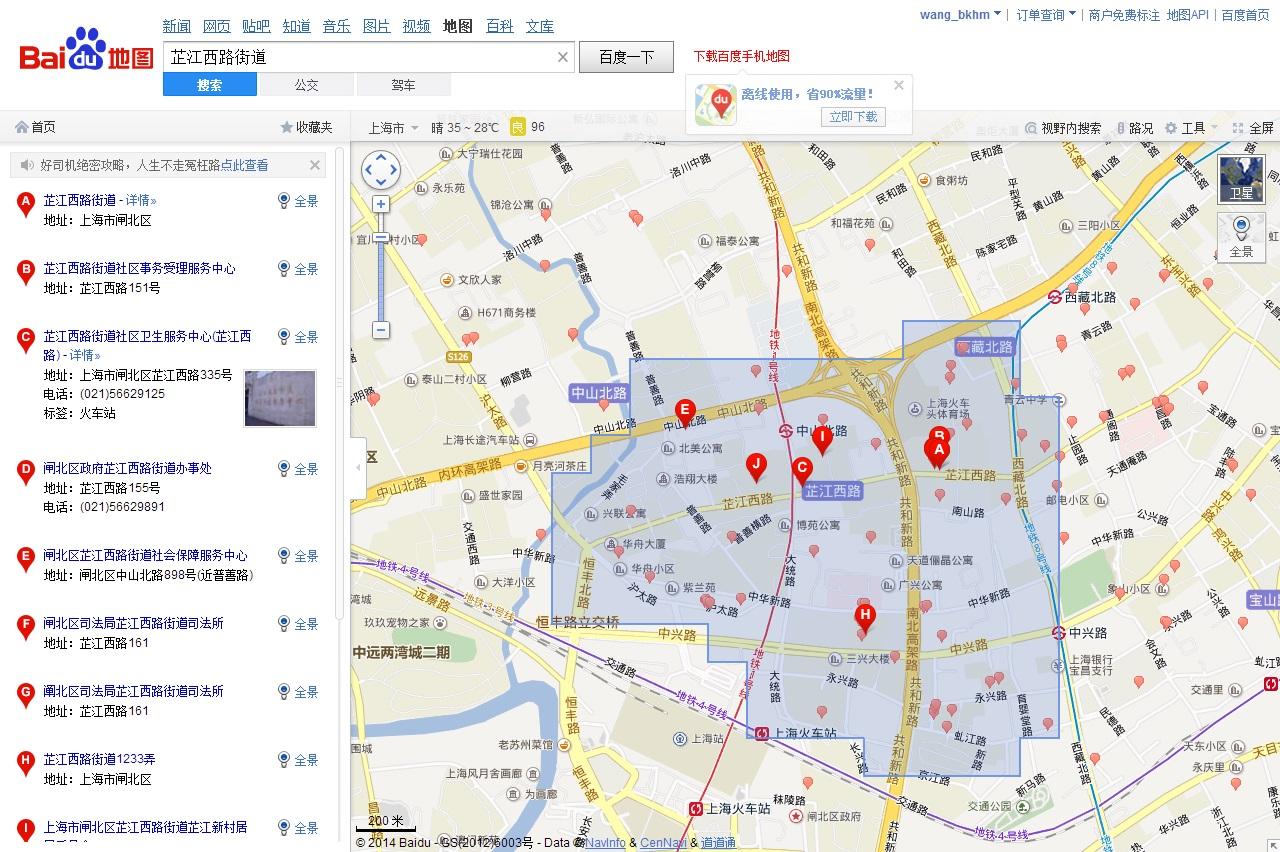The image size is (1280, 852).
Task: Click the red A marker in results list
Action: coord(27,204)
